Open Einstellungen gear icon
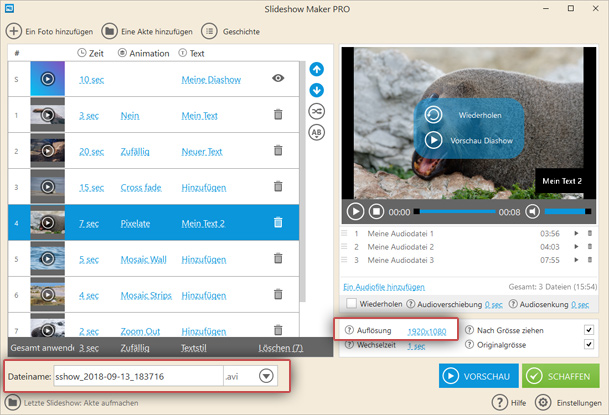 click(x=543, y=403)
